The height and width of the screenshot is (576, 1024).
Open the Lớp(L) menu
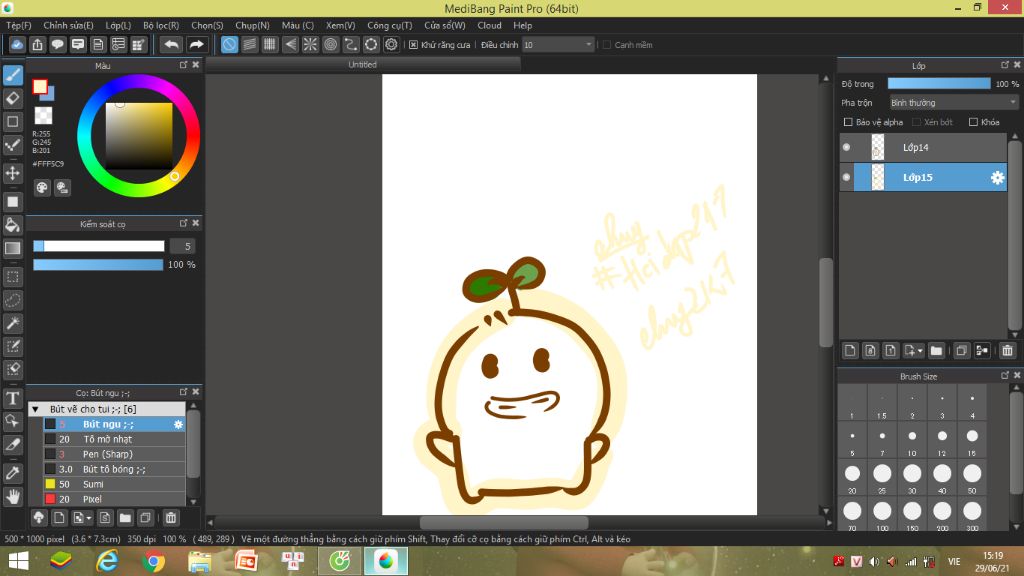click(118, 25)
